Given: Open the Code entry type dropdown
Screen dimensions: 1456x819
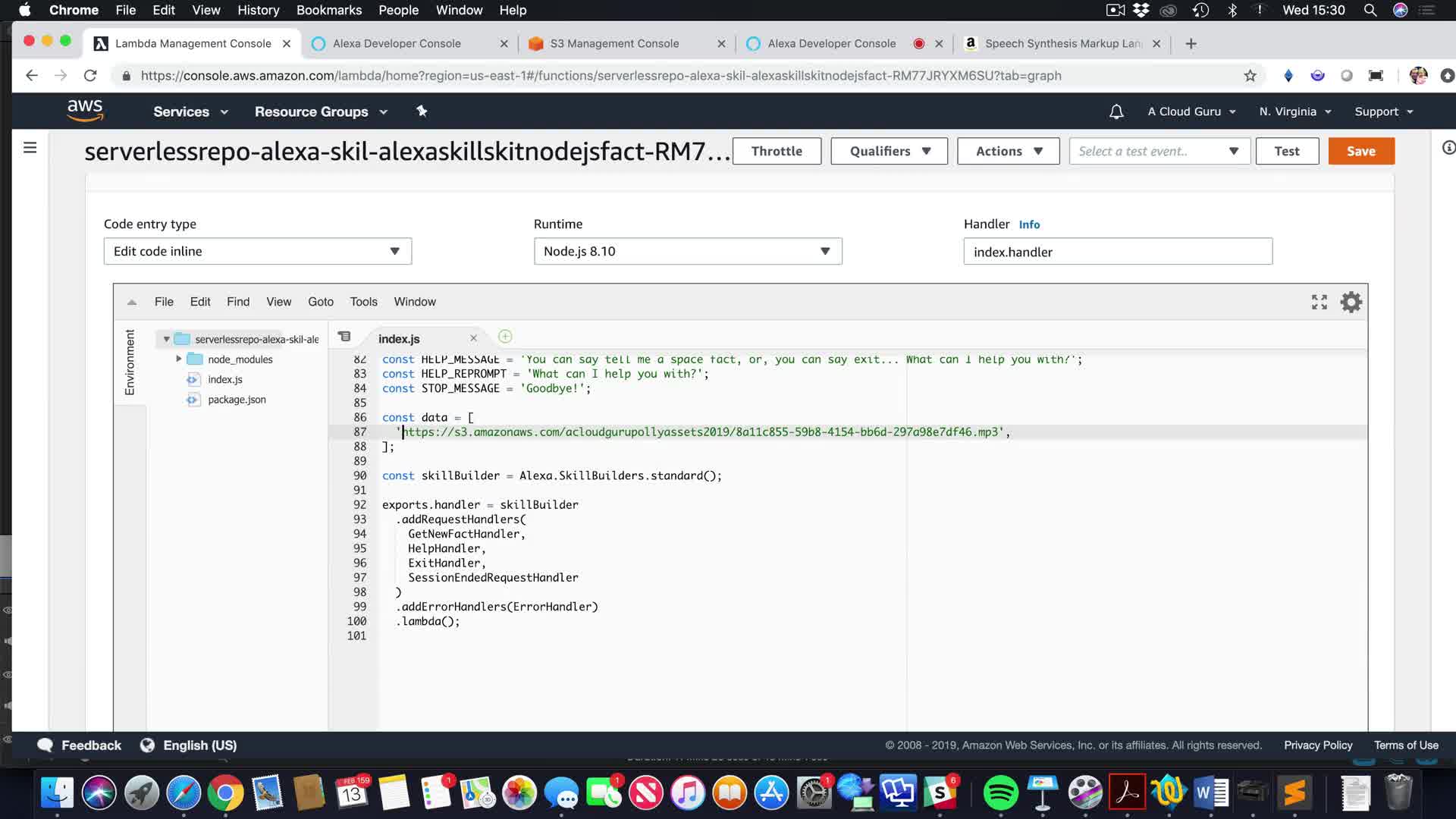Looking at the screenshot, I should [257, 252].
